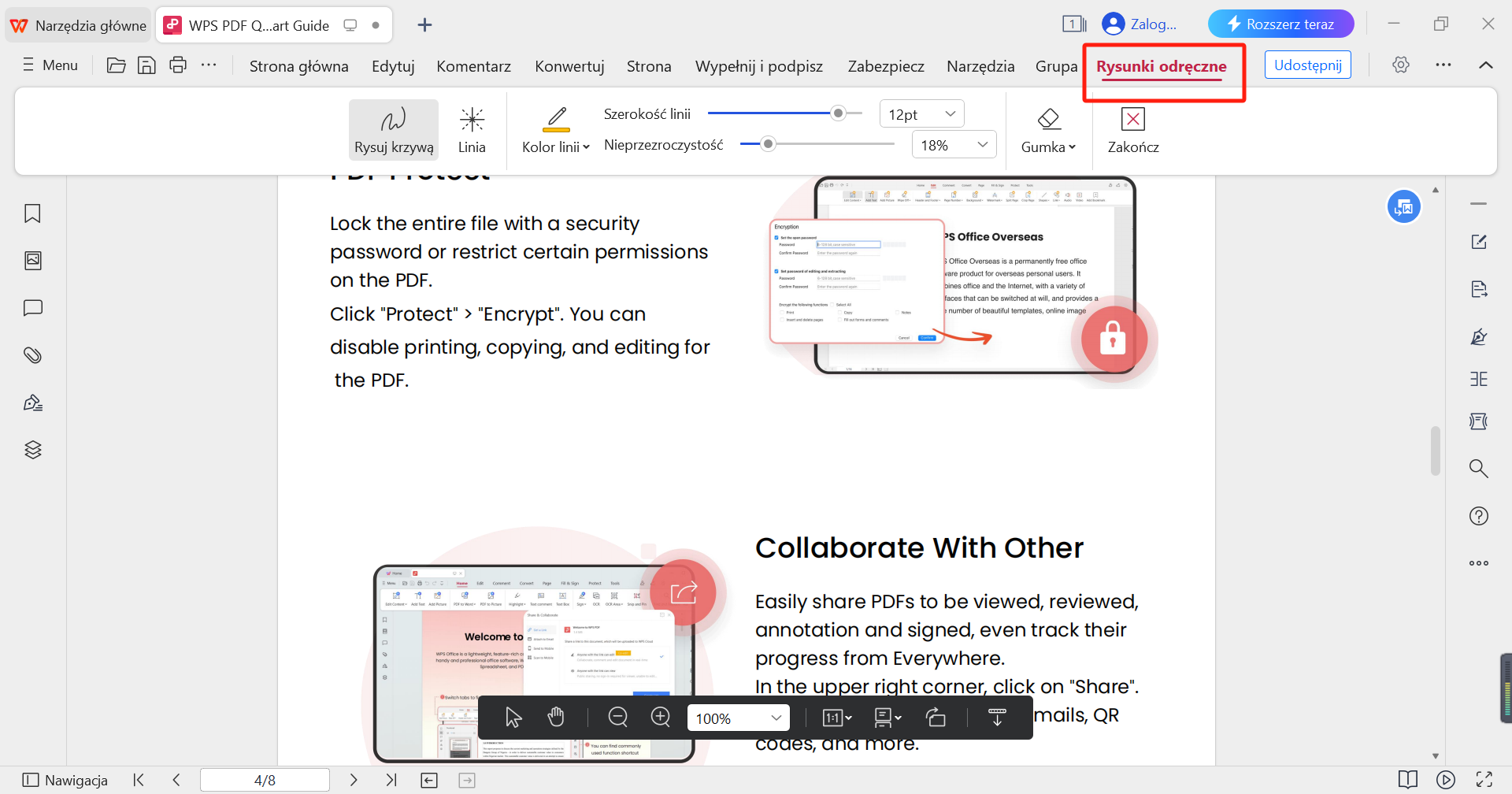Open the page display mode dropdown

[888, 718]
